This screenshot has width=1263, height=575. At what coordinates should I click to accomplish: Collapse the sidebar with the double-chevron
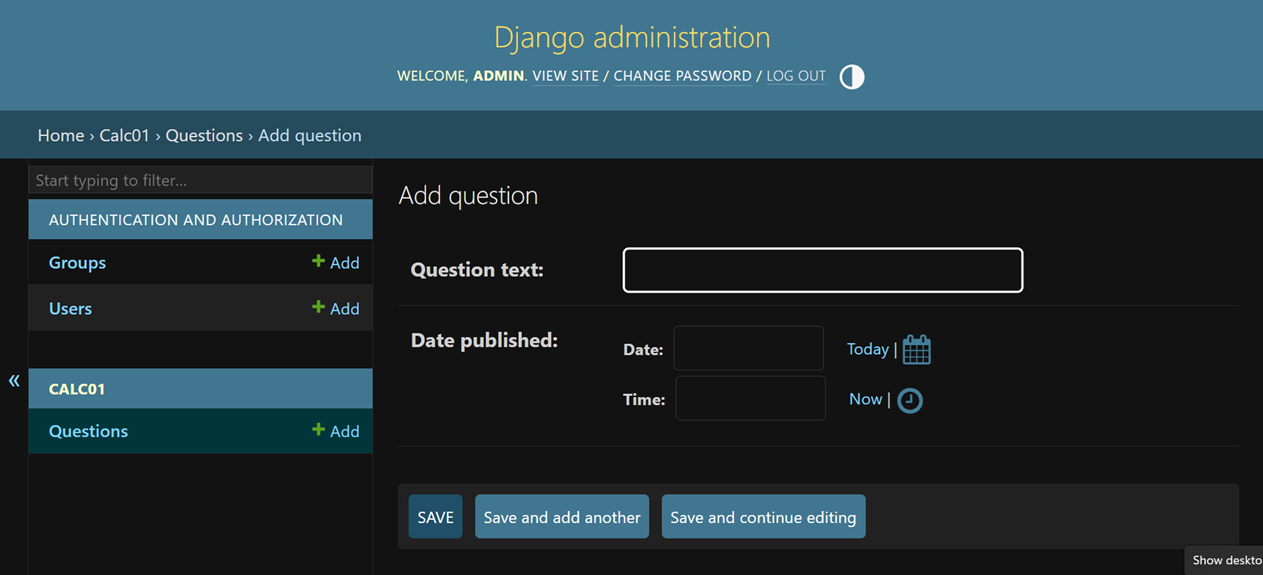(14, 380)
